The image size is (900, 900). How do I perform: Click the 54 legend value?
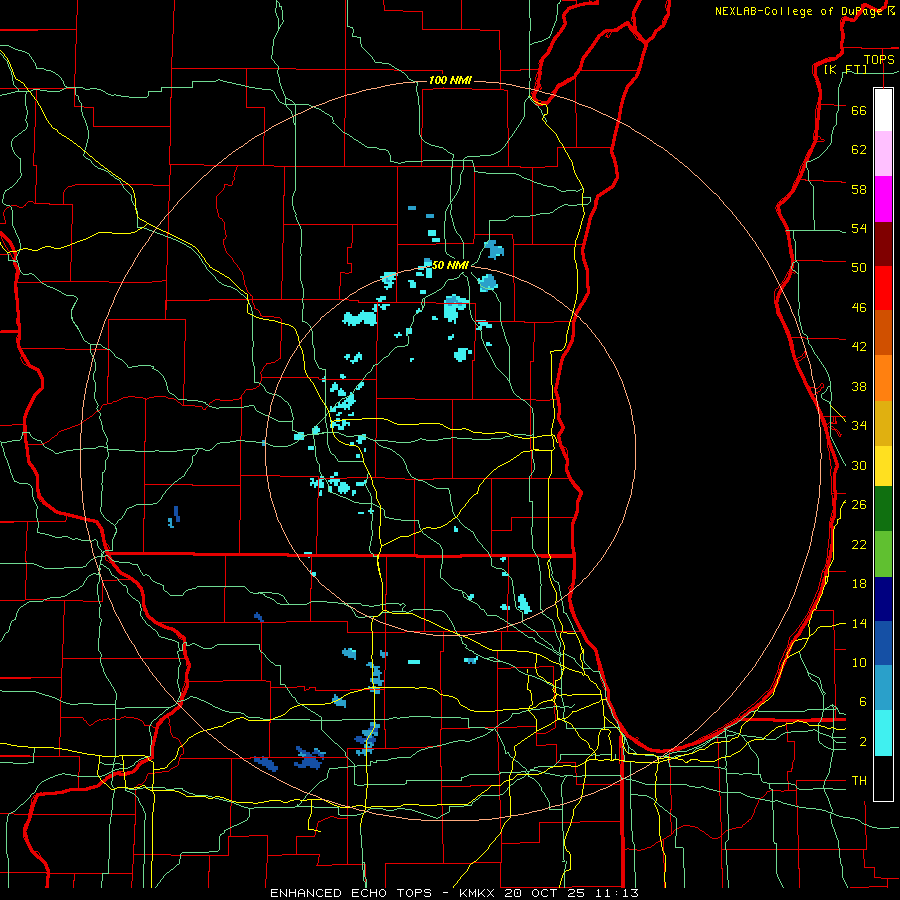[859, 228]
